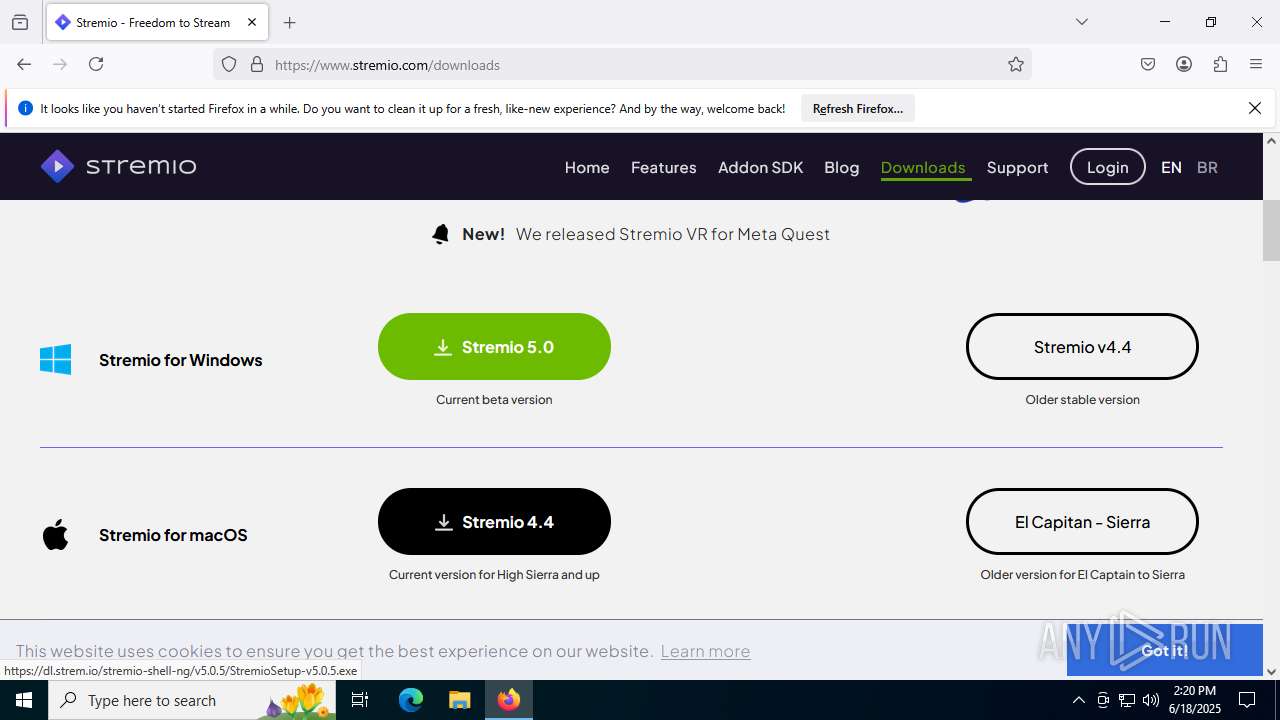Open File Explorer from the taskbar

pos(459,700)
